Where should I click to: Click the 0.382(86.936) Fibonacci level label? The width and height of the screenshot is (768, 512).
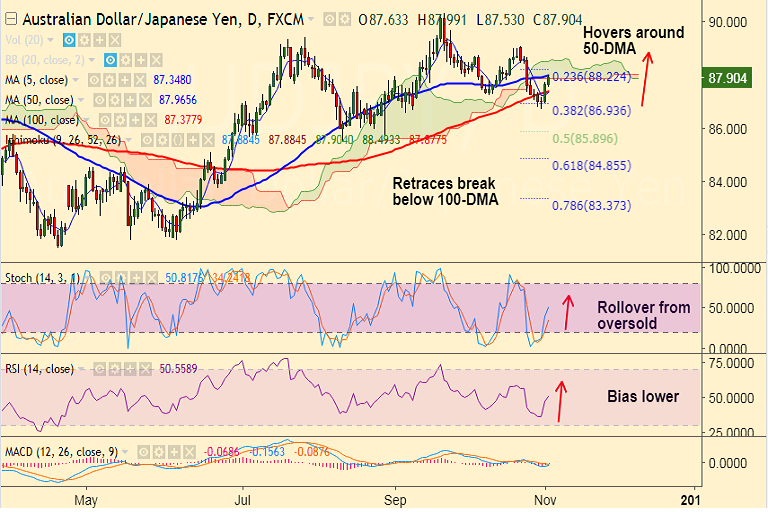[x=592, y=111]
